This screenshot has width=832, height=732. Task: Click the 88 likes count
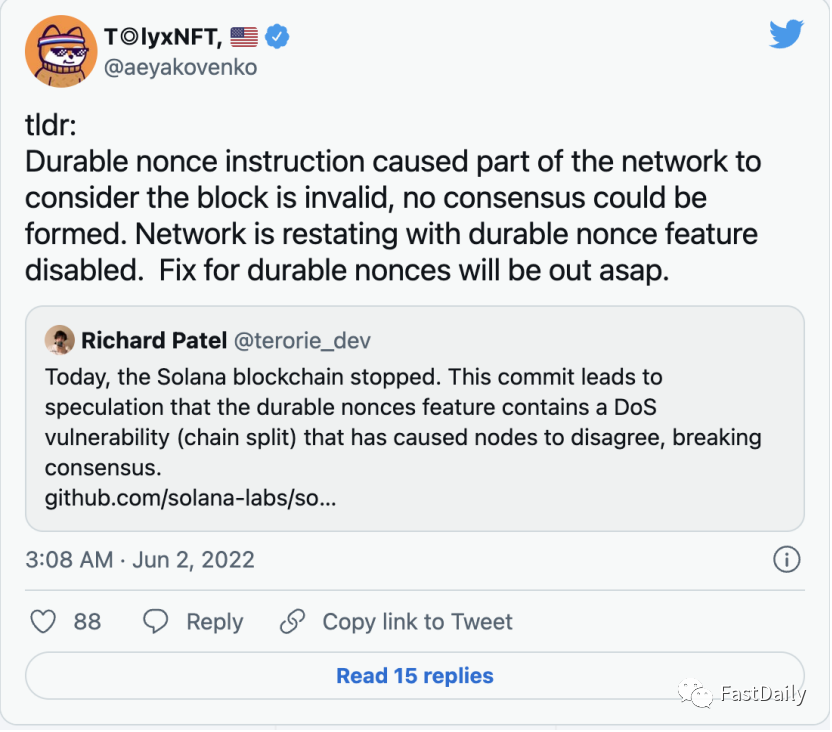pyautogui.click(x=87, y=622)
